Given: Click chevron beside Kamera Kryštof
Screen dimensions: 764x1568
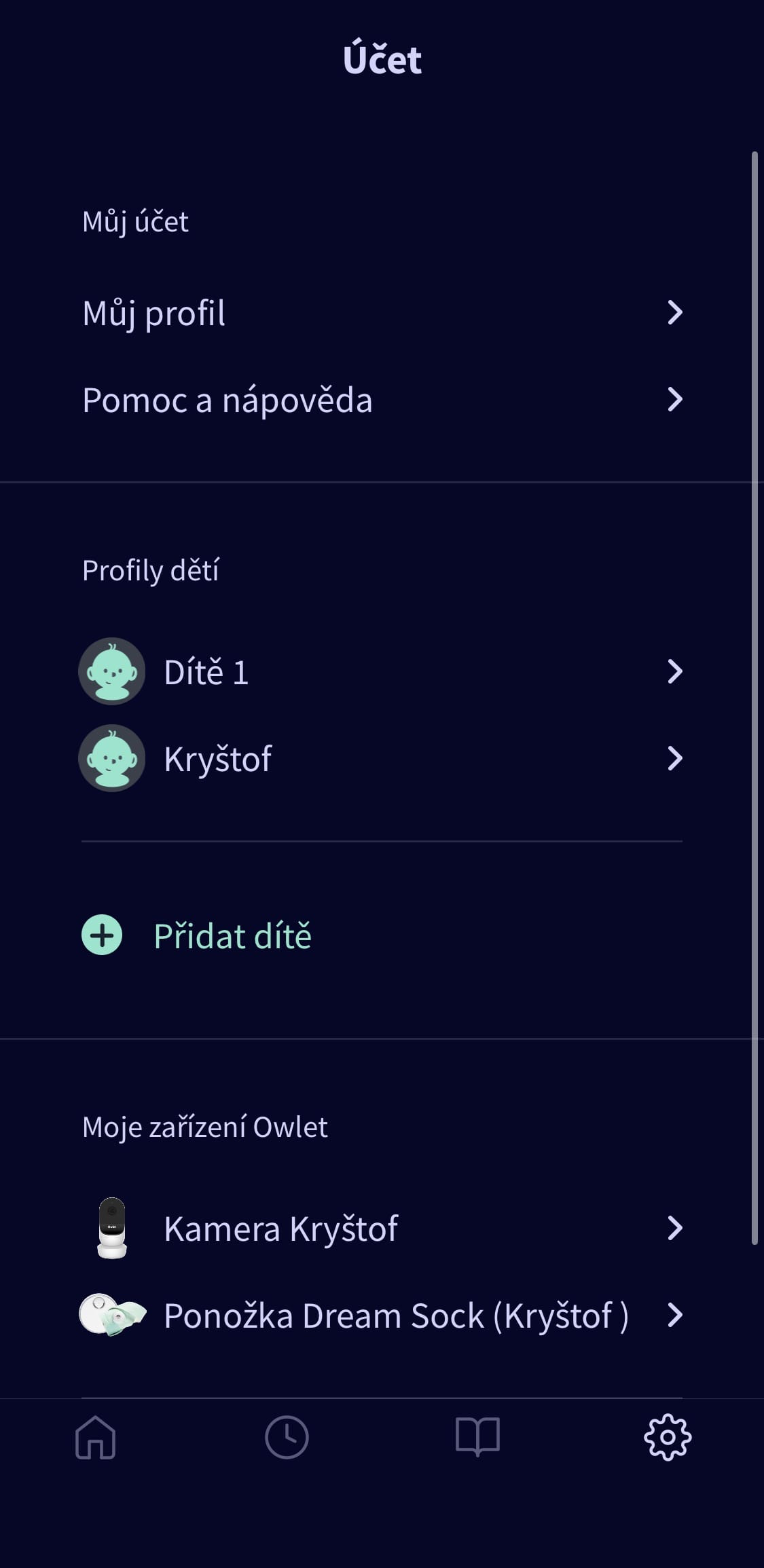Looking at the screenshot, I should [674, 1228].
